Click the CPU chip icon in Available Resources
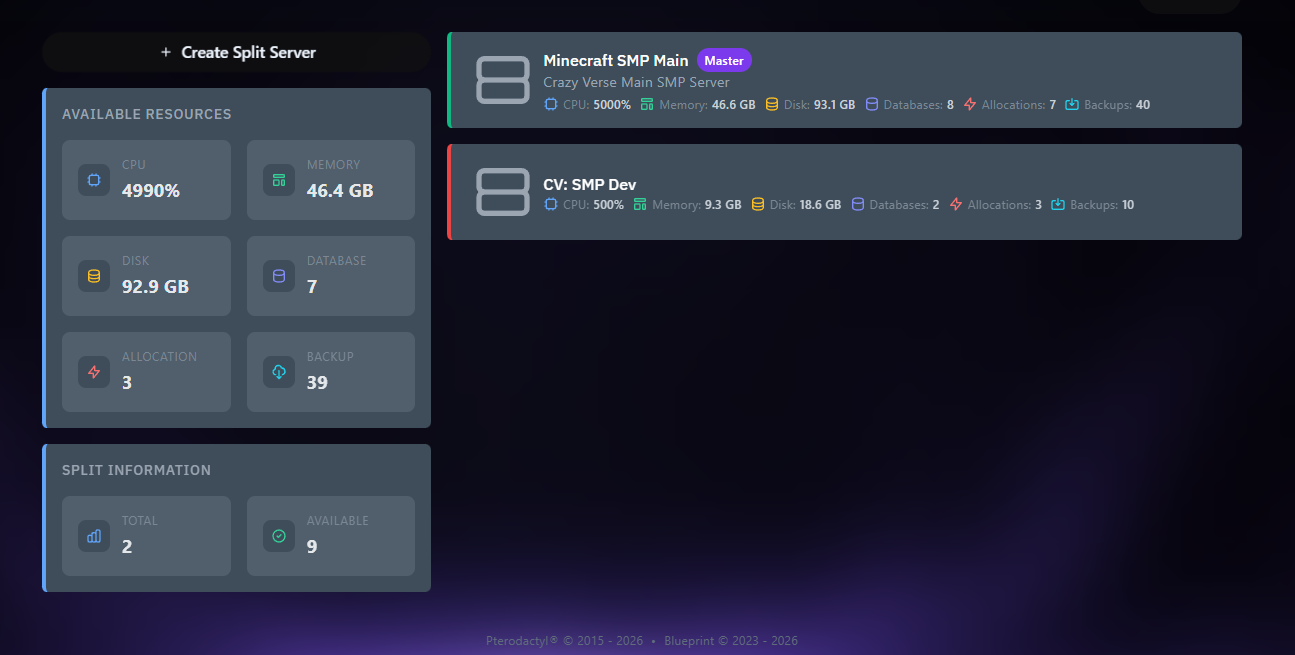 click(x=94, y=180)
